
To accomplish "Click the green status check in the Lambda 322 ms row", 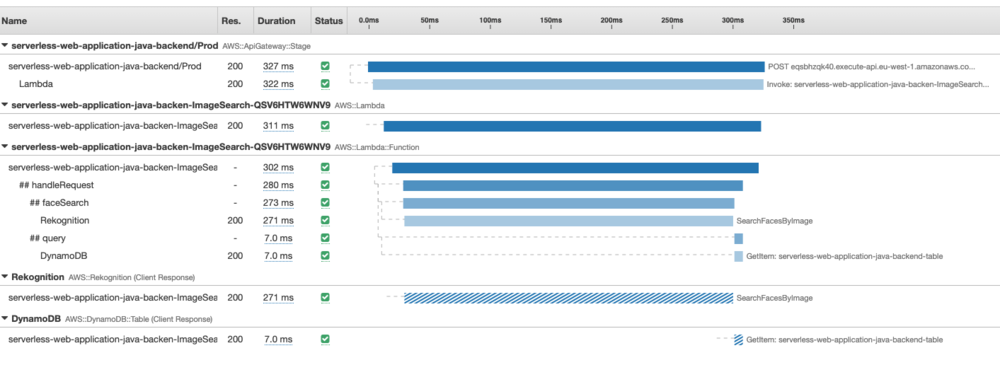I will tap(325, 84).
